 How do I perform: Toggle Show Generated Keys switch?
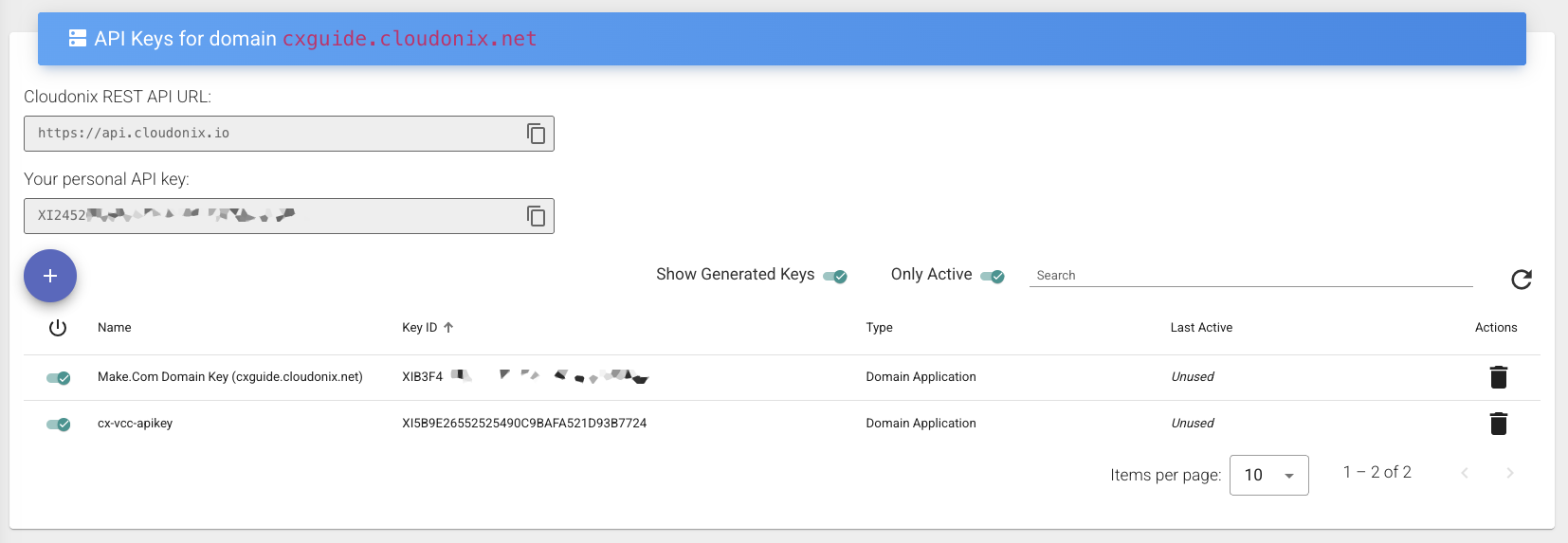coord(835,276)
